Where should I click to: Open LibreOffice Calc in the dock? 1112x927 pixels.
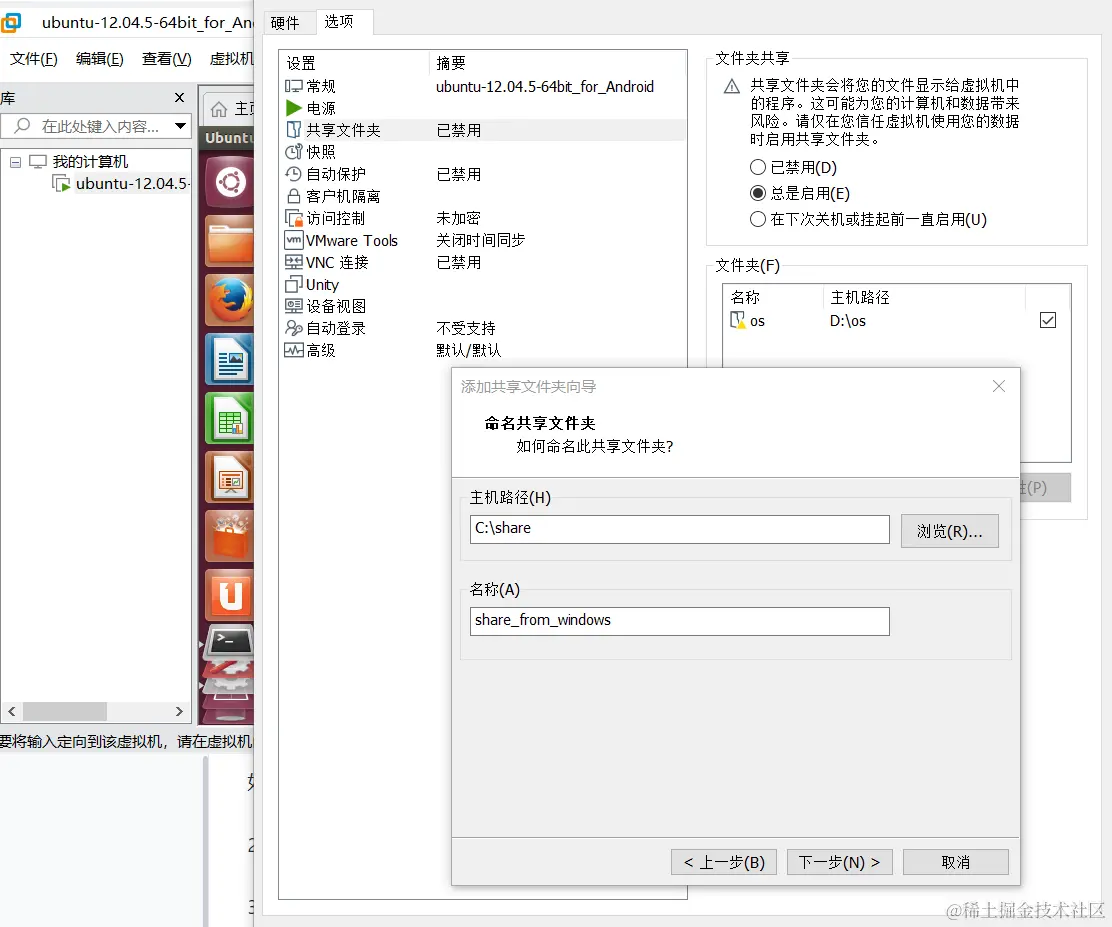230,419
